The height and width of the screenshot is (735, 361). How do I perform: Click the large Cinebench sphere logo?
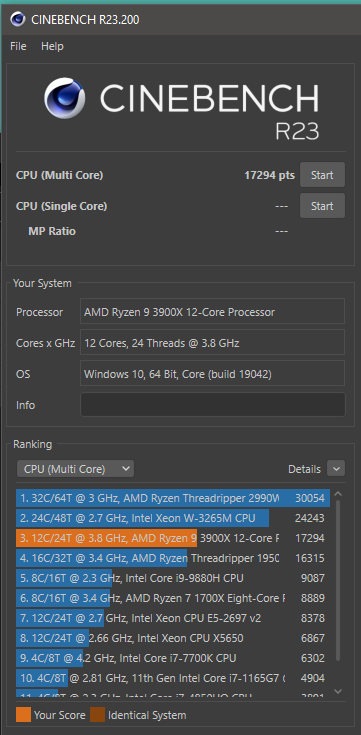coord(65,98)
